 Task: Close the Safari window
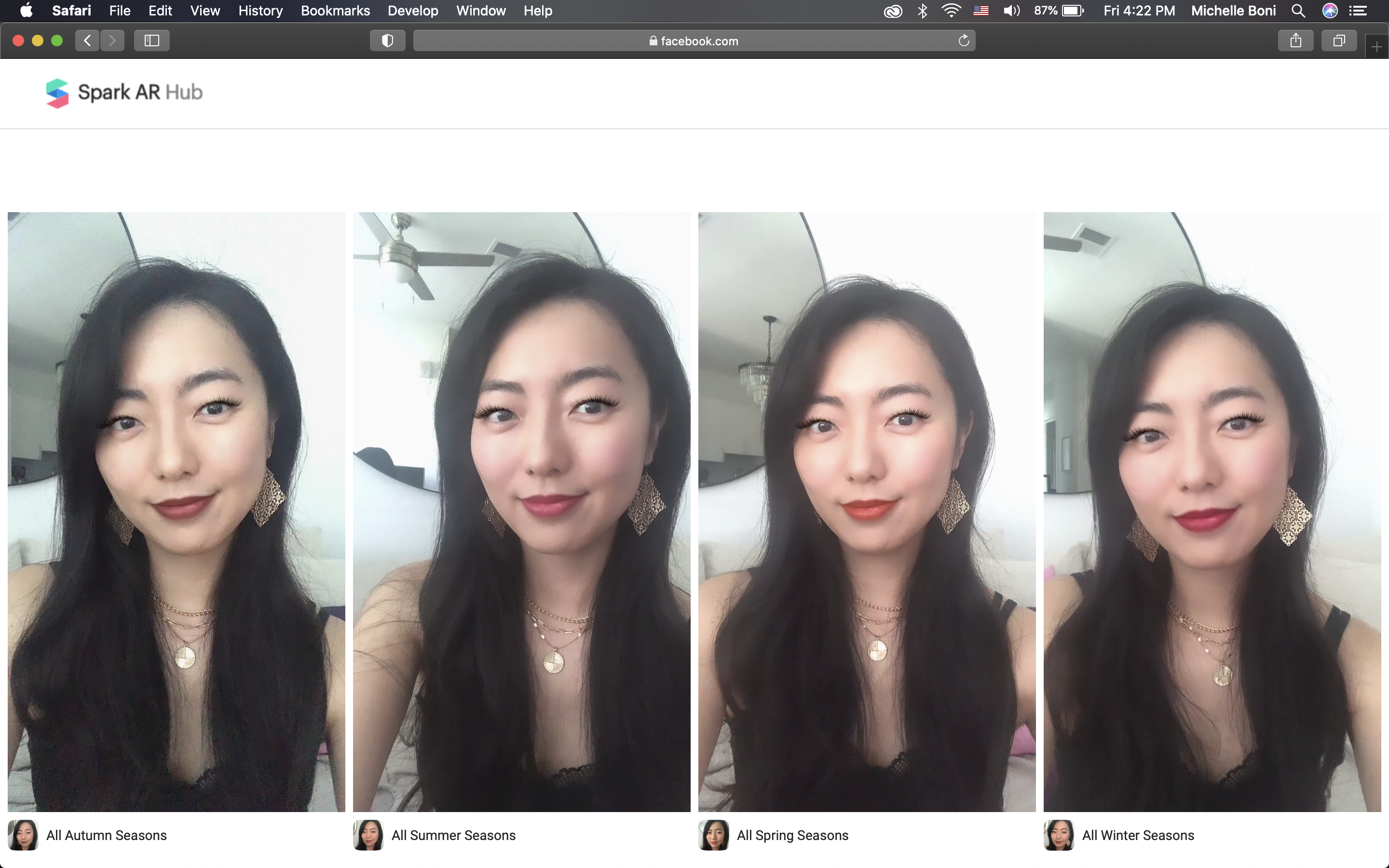coord(18,41)
